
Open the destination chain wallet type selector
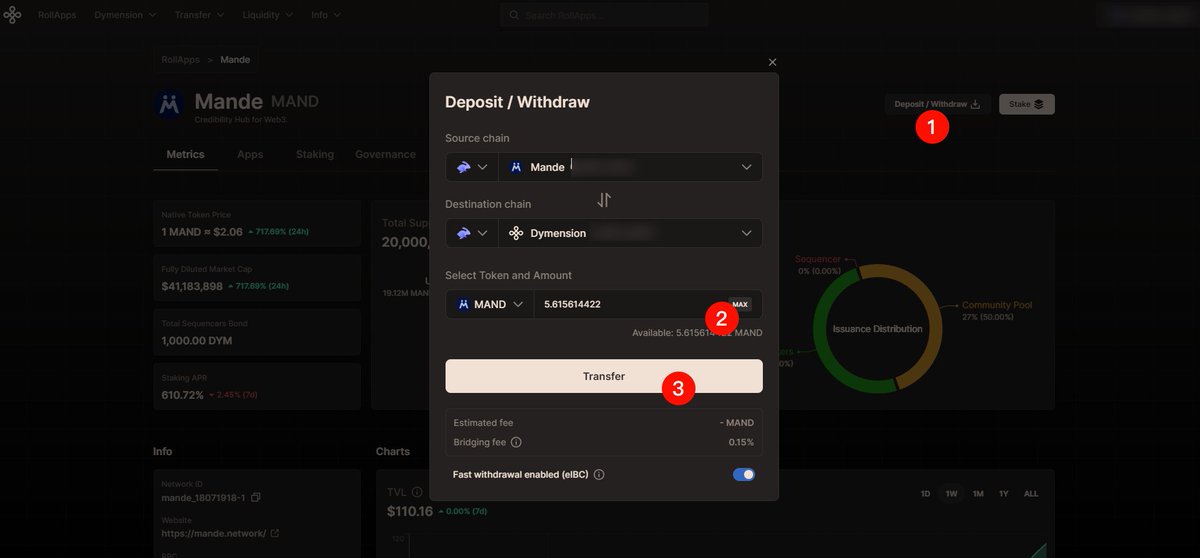[472, 233]
